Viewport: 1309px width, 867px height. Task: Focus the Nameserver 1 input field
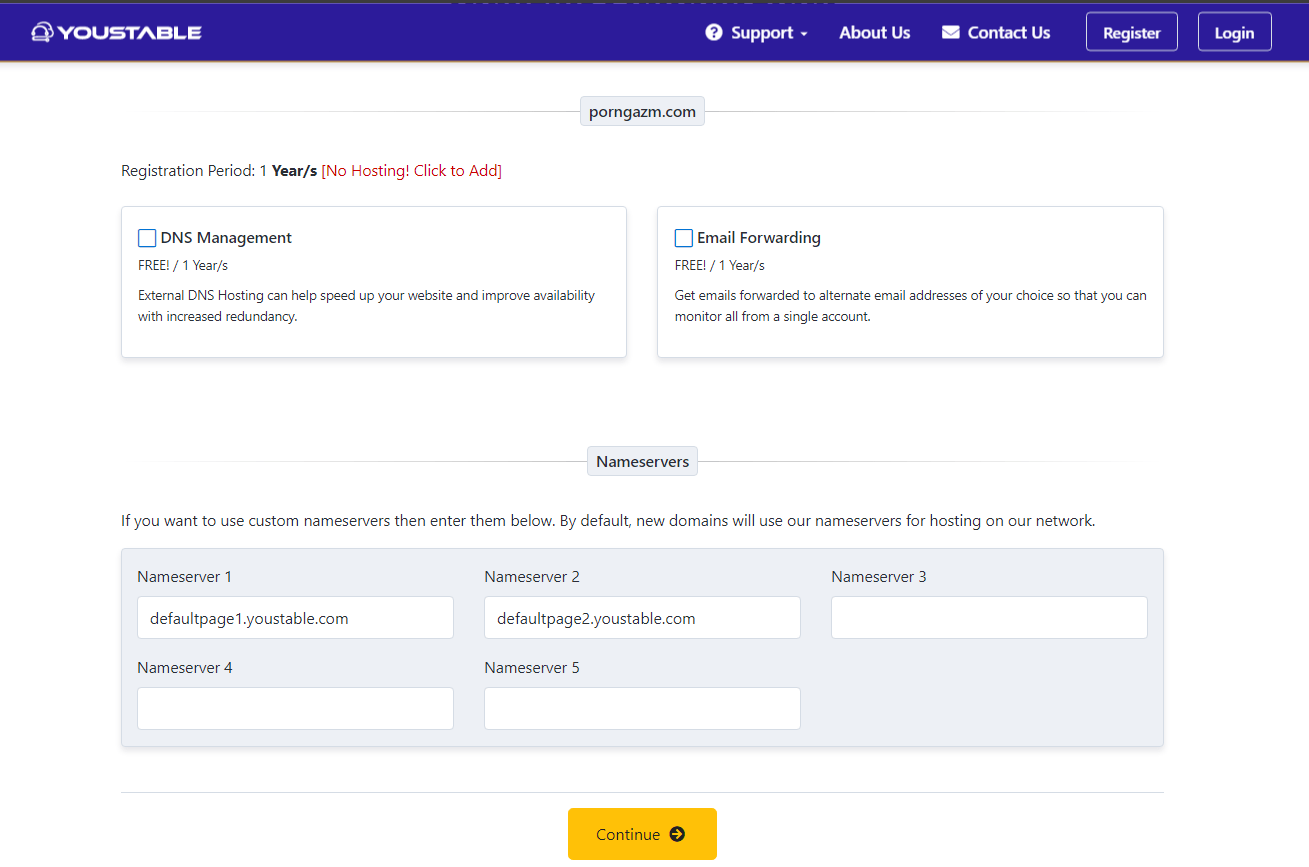click(x=295, y=618)
